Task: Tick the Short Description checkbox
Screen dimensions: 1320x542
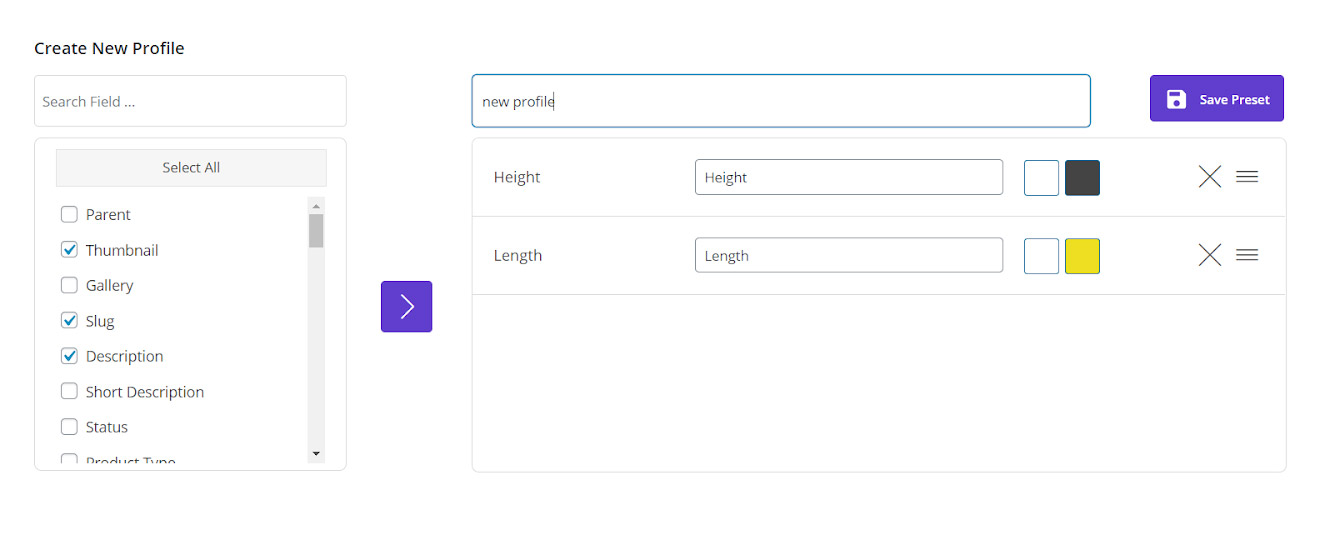Action: (69, 391)
